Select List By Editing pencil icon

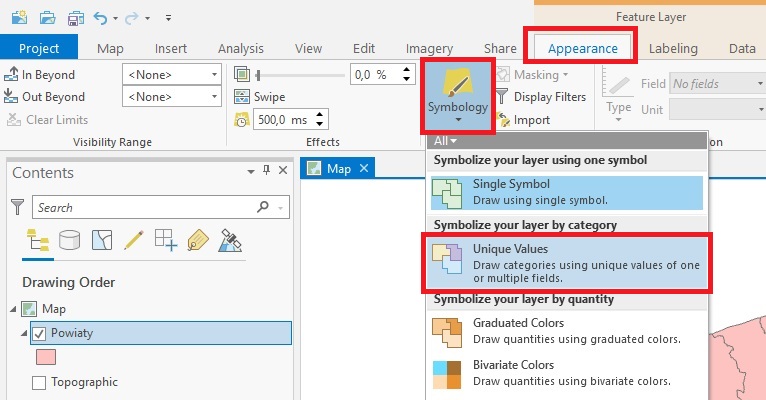click(134, 240)
